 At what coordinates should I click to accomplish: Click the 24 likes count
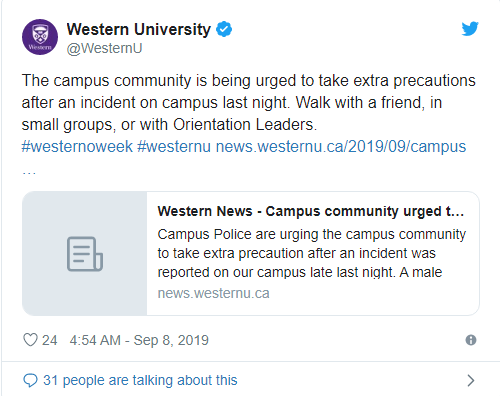(49, 340)
